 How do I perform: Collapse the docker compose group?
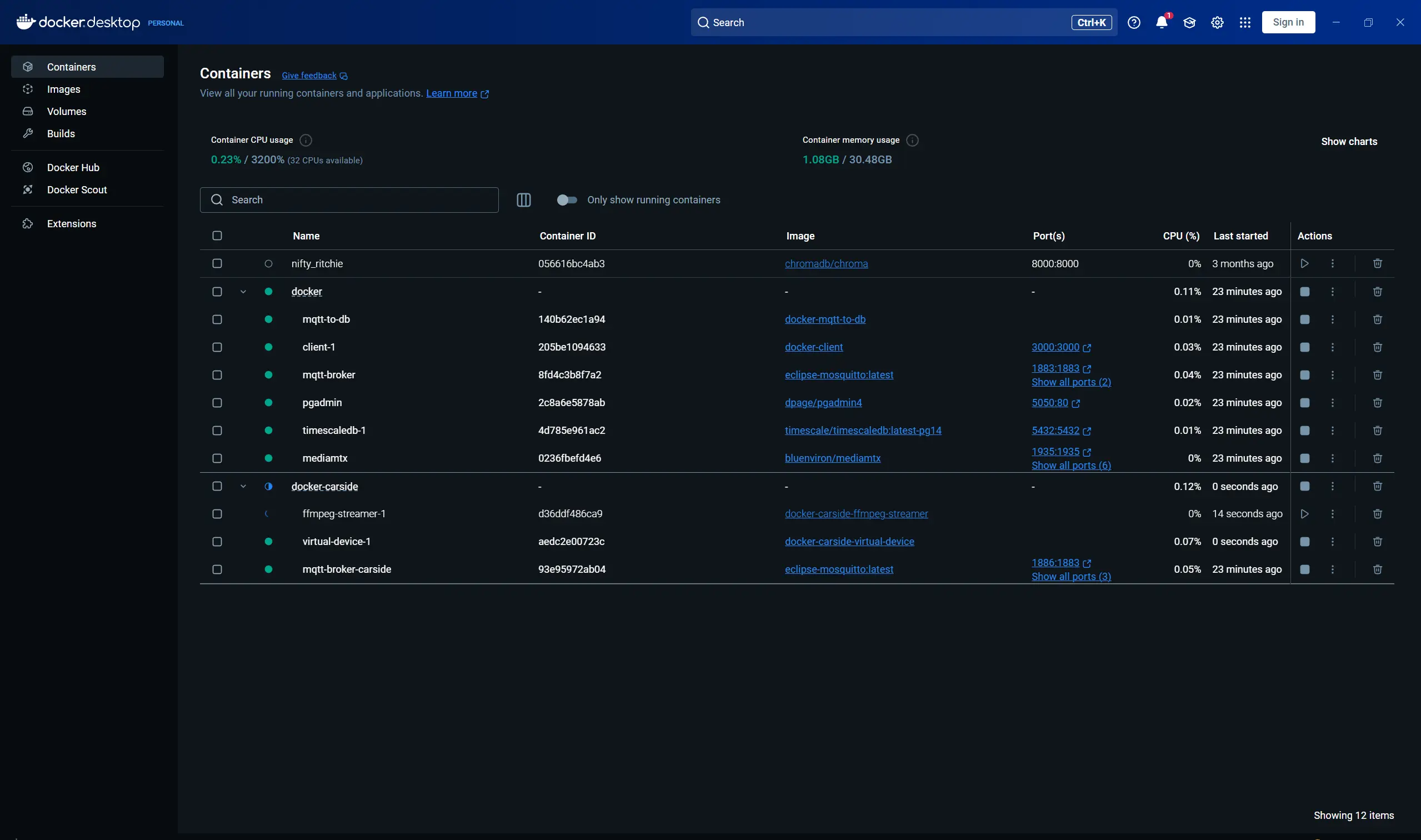tap(243, 292)
